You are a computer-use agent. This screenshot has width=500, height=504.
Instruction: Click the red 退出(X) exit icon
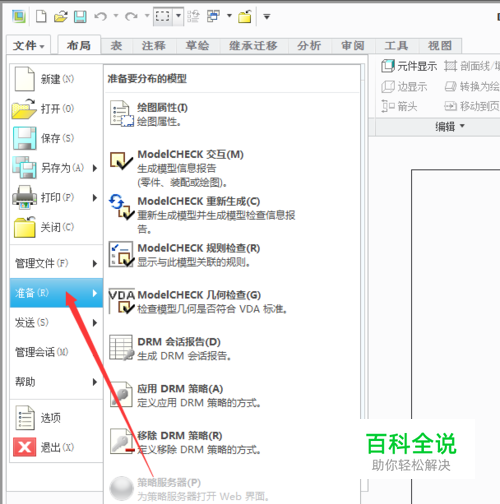24,447
